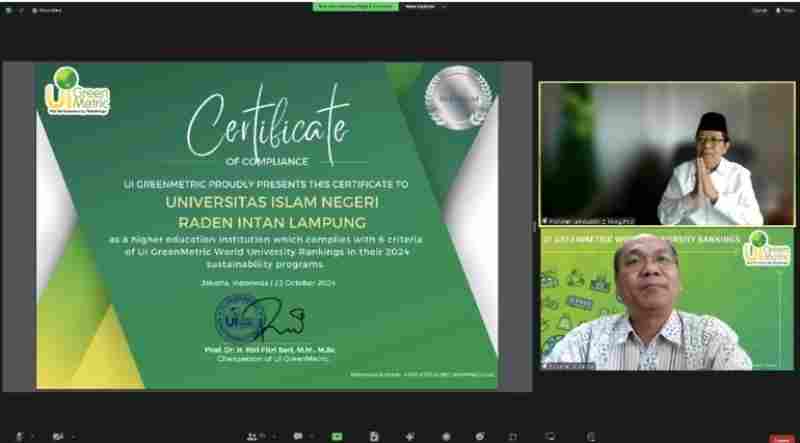This screenshot has height=443, width=800.
Task: Click the shared certificate of compliance slide
Action: (267, 225)
